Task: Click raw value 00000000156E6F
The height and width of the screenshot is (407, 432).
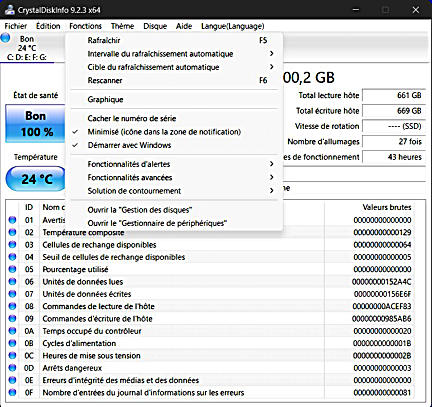Action: [x=382, y=294]
